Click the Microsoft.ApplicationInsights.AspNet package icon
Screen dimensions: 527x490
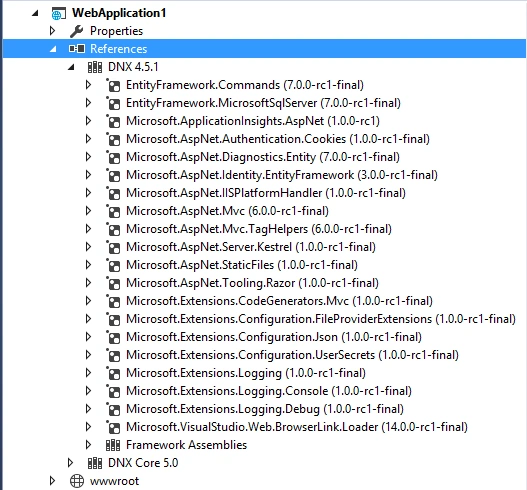pos(113,121)
